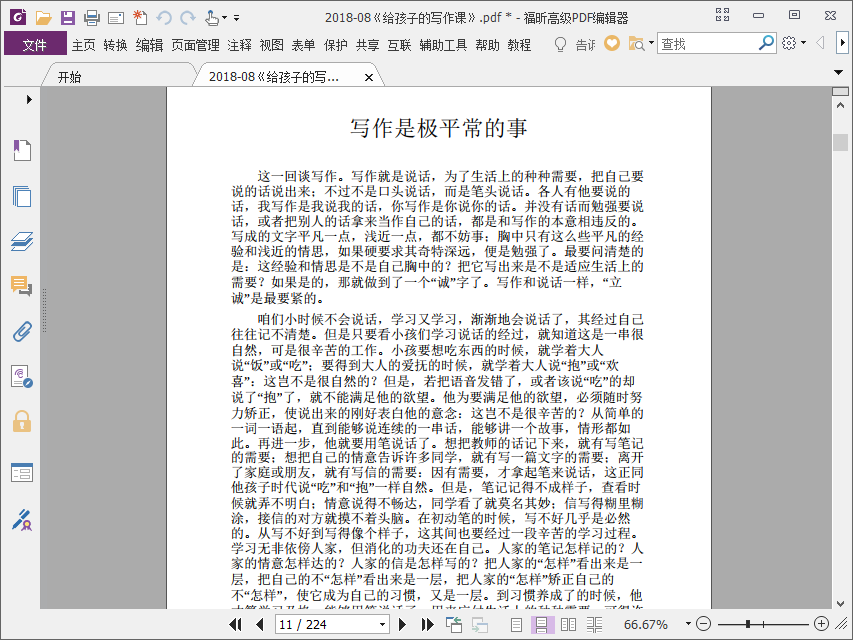
Task: Click the lightbulb tell-me icon
Action: coord(560,44)
